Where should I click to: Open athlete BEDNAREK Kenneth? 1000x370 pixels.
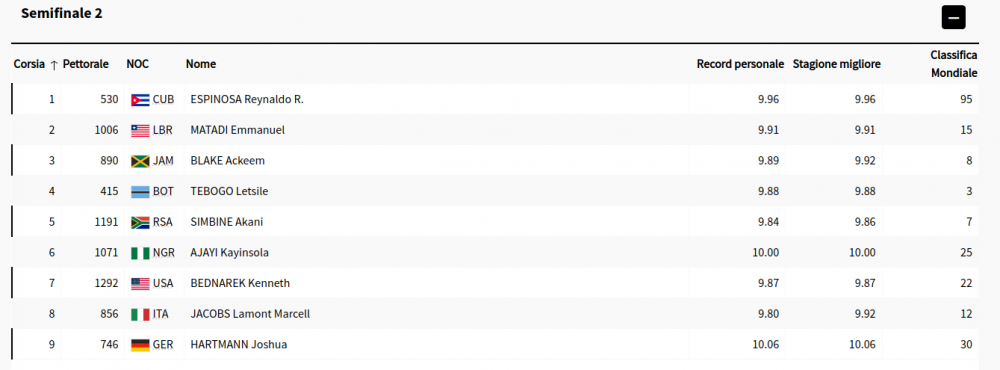[x=240, y=283]
